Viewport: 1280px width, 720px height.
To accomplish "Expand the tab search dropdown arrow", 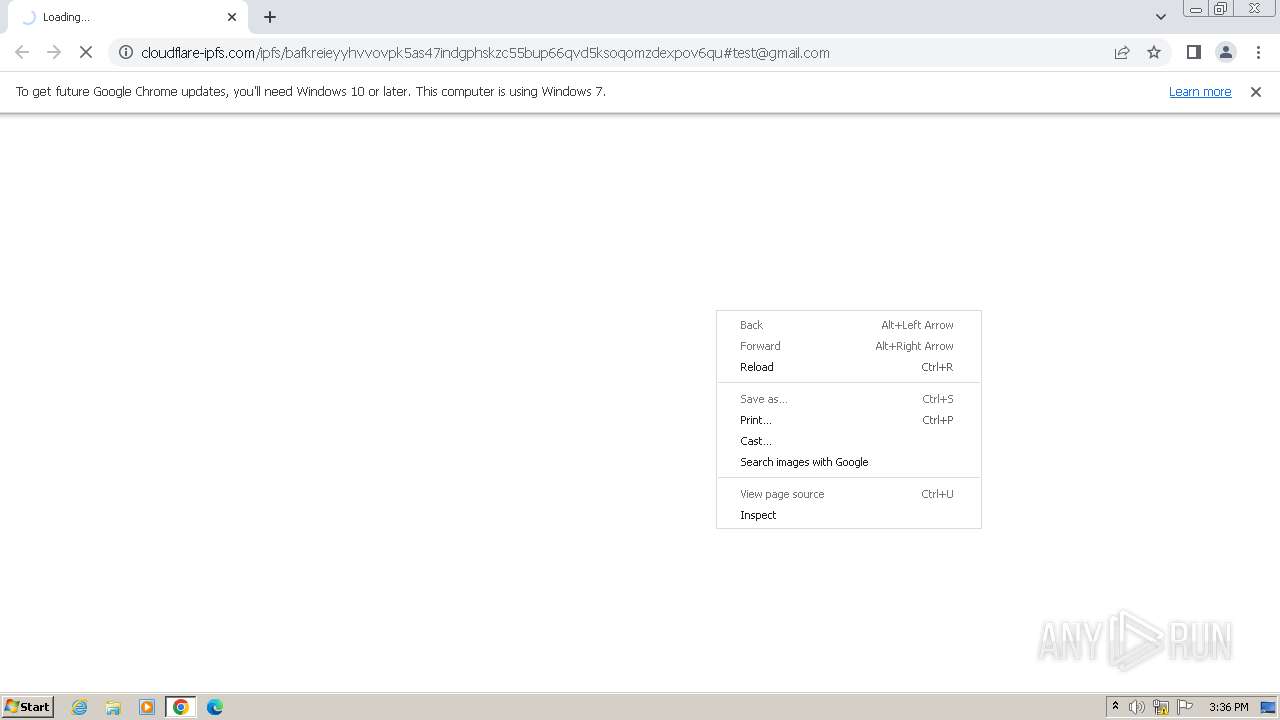I will pos(1160,17).
